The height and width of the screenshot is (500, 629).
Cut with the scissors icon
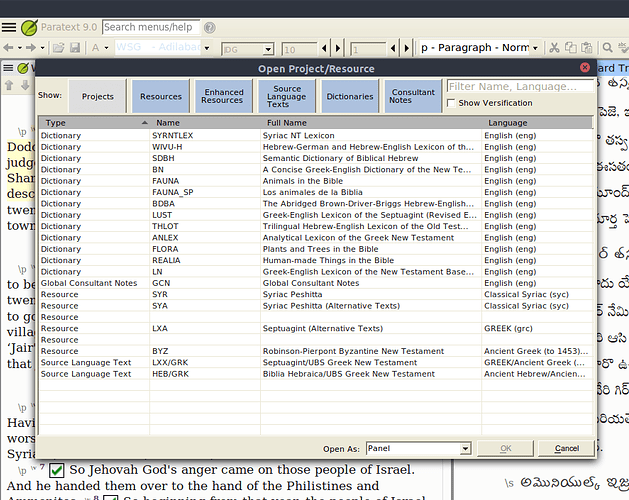pyautogui.click(x=554, y=48)
